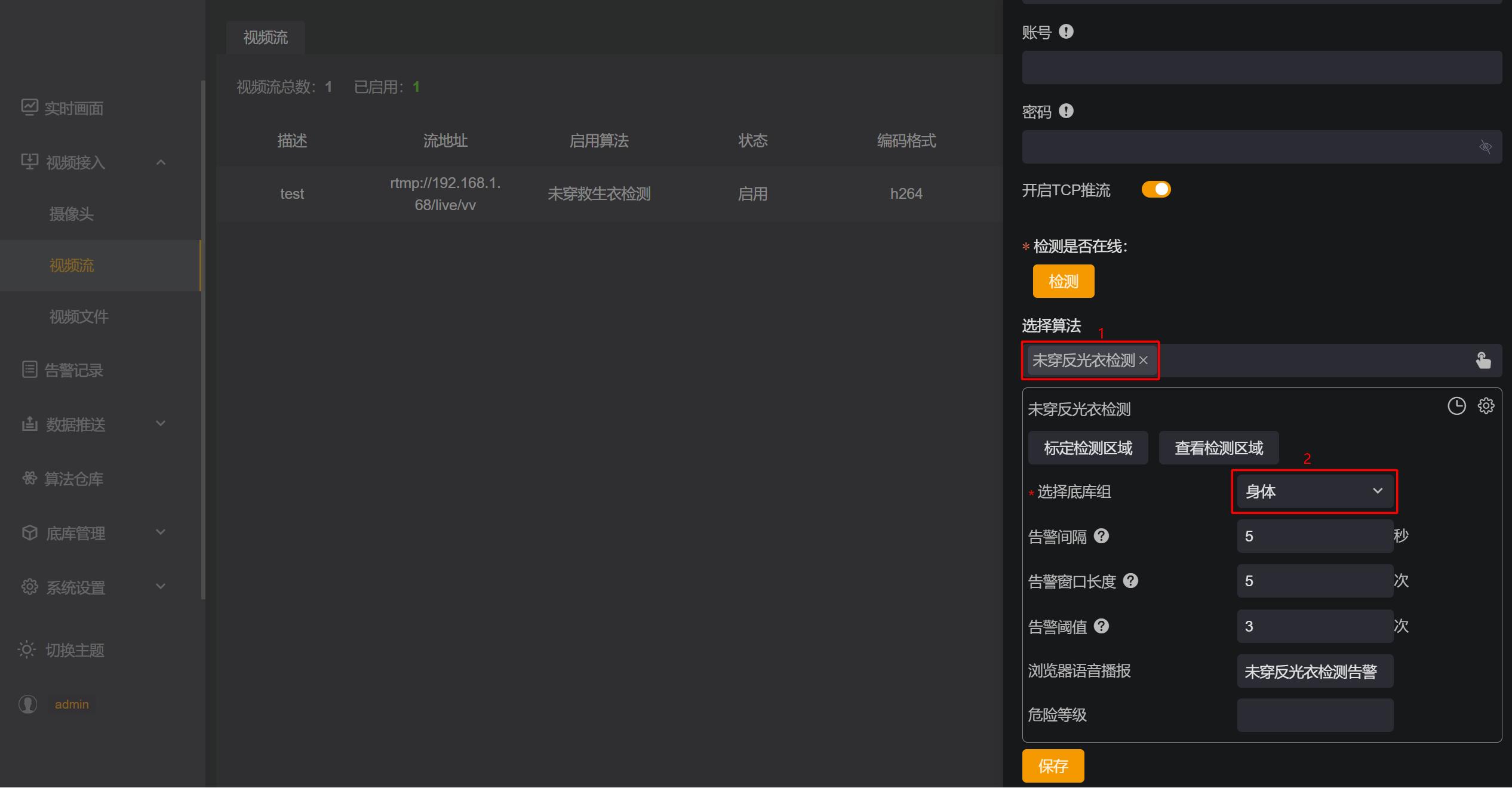Image resolution: width=1512 pixels, height=788 pixels.
Task: Click the 危险等级 input field
Action: click(x=1314, y=715)
